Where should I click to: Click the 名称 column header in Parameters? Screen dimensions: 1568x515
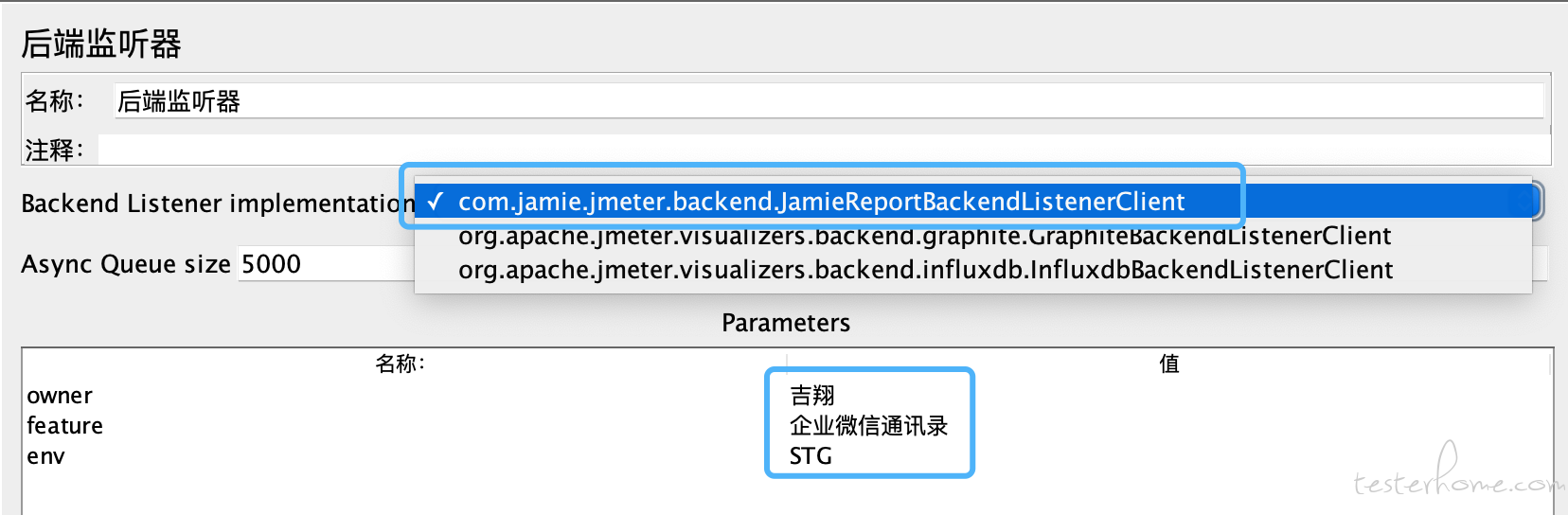coord(401,364)
